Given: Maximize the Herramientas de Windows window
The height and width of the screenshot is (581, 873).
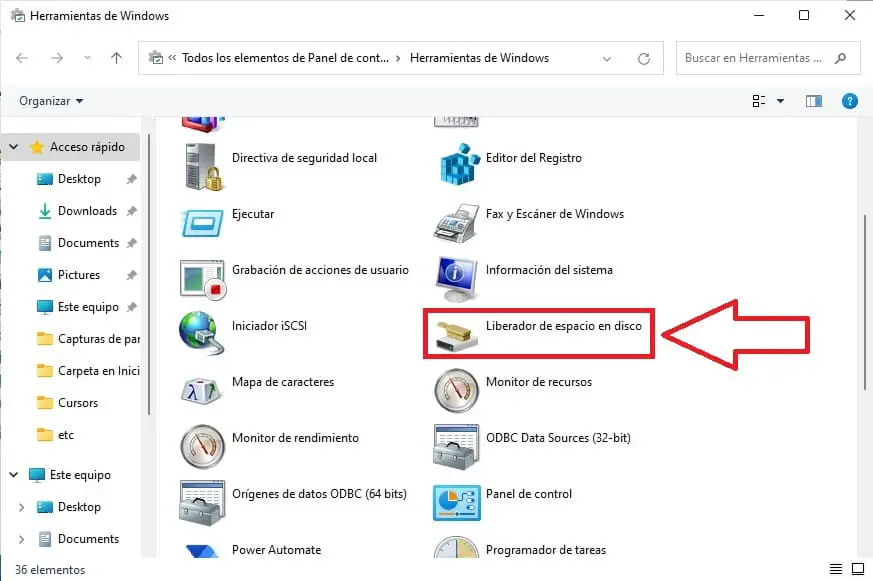Looking at the screenshot, I should [804, 16].
